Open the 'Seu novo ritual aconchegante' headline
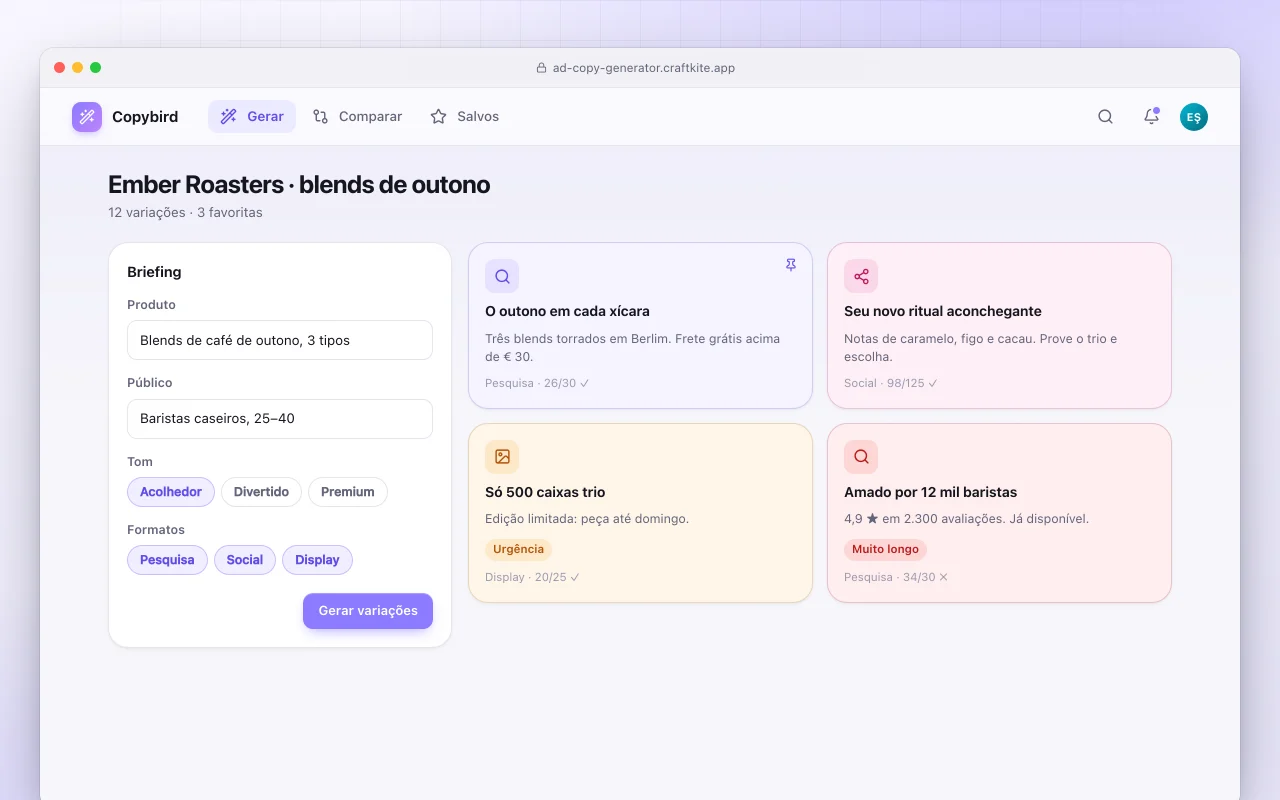1280x800 pixels. pyautogui.click(x=943, y=311)
